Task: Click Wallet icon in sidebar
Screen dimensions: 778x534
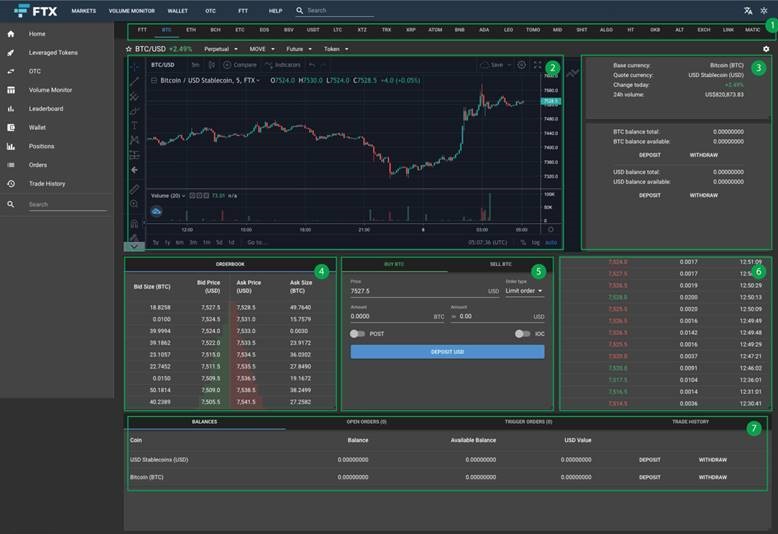Action: coord(11,128)
